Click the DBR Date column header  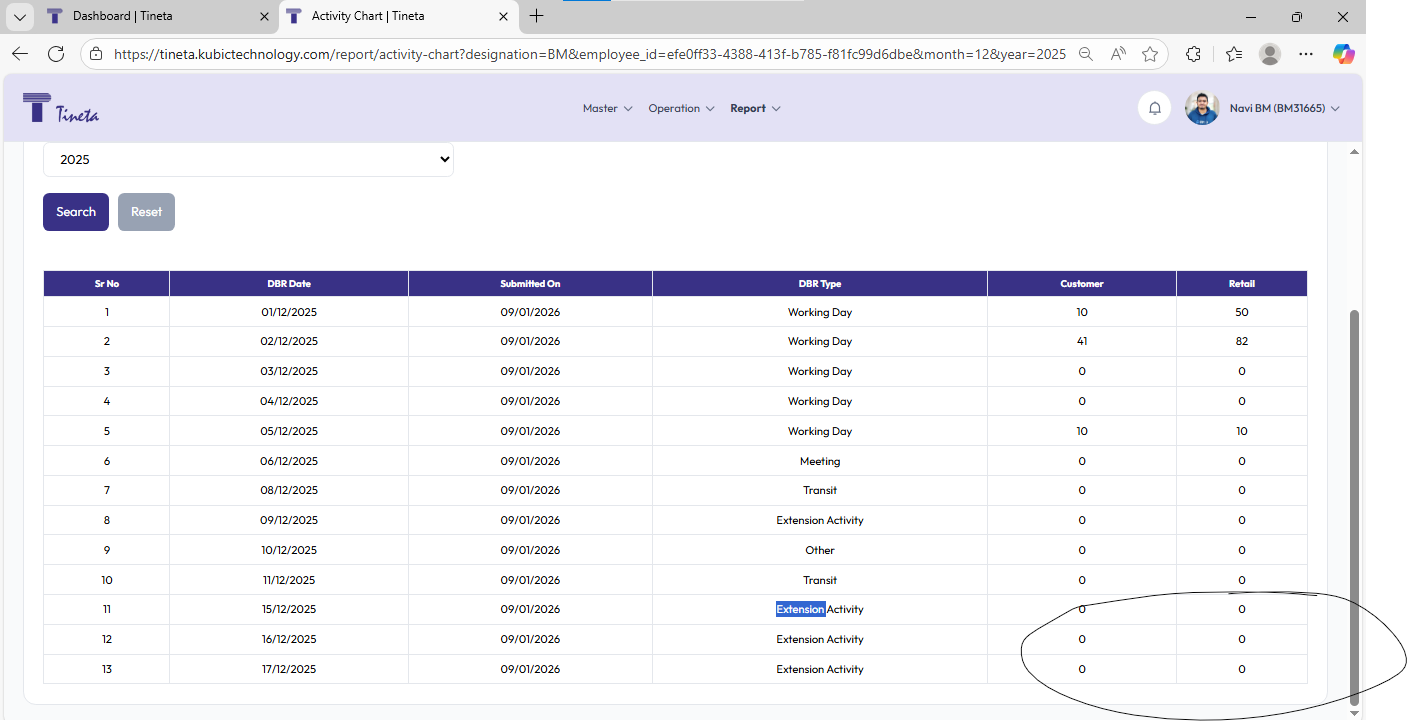[x=289, y=284]
